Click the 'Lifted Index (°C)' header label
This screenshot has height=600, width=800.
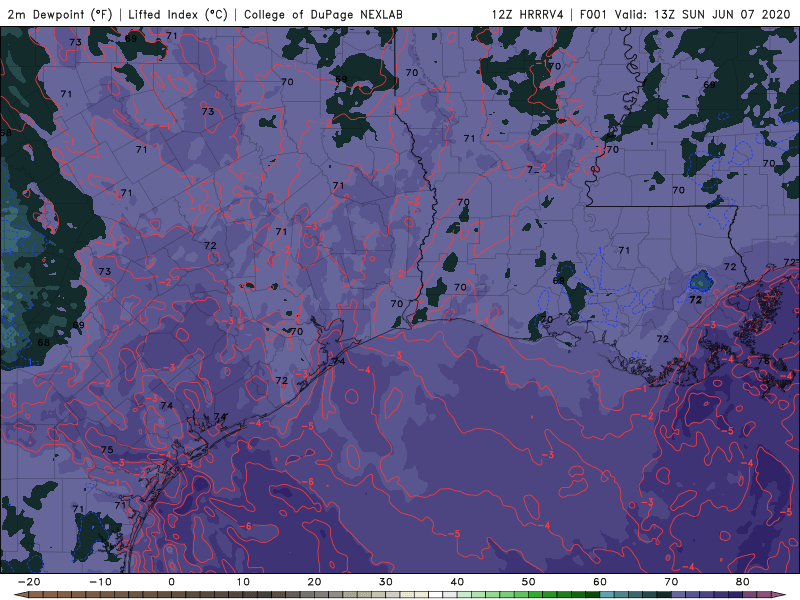click(178, 14)
